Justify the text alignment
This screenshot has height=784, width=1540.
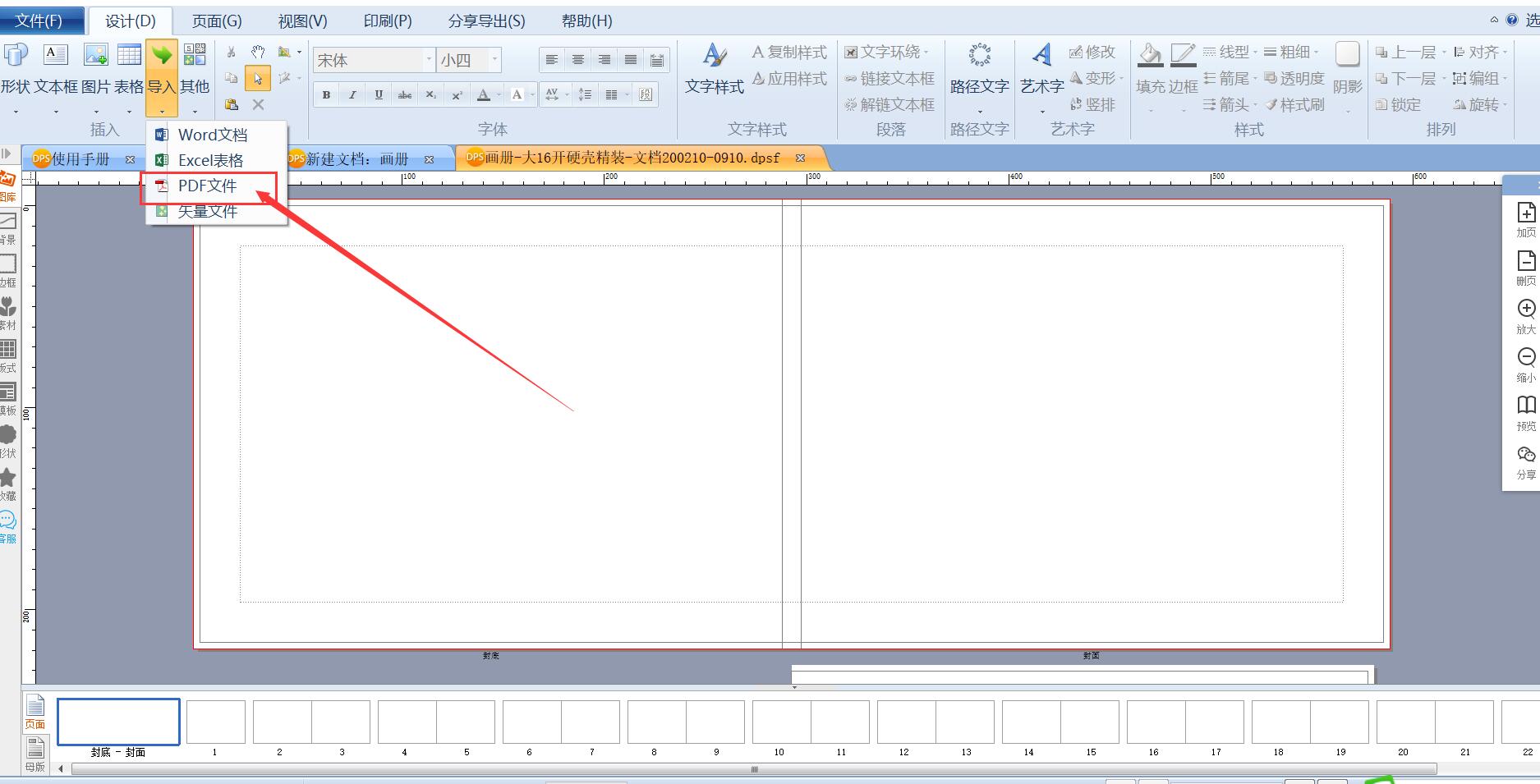point(631,59)
